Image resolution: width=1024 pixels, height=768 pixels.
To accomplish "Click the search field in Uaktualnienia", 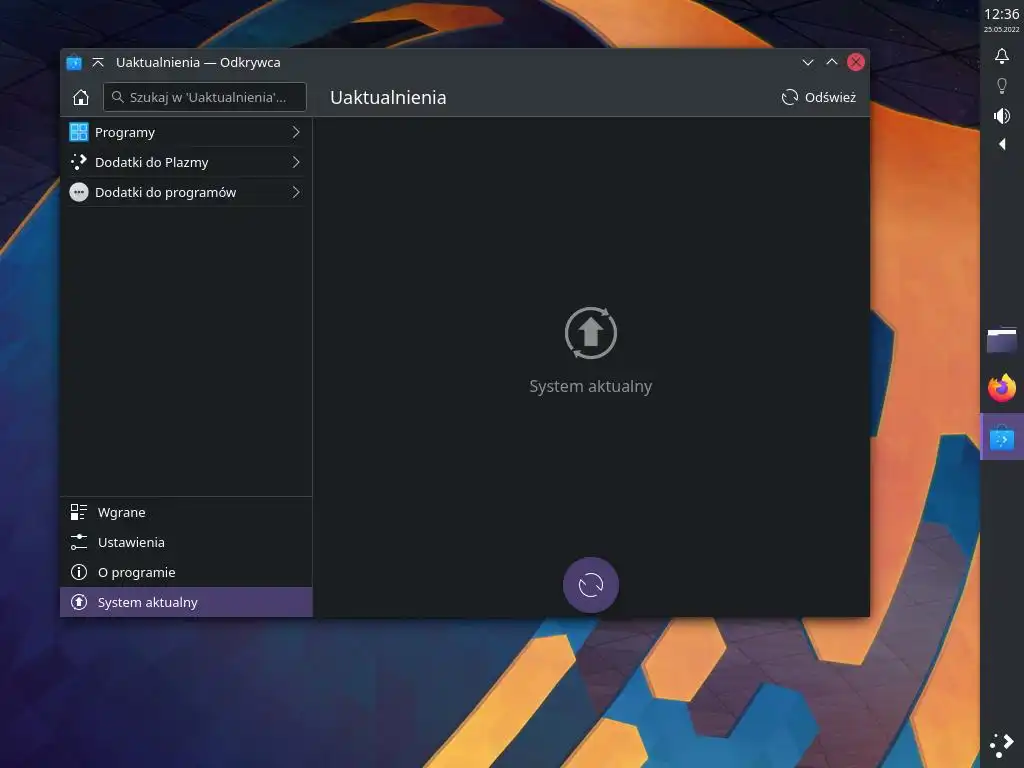I will tap(204, 97).
